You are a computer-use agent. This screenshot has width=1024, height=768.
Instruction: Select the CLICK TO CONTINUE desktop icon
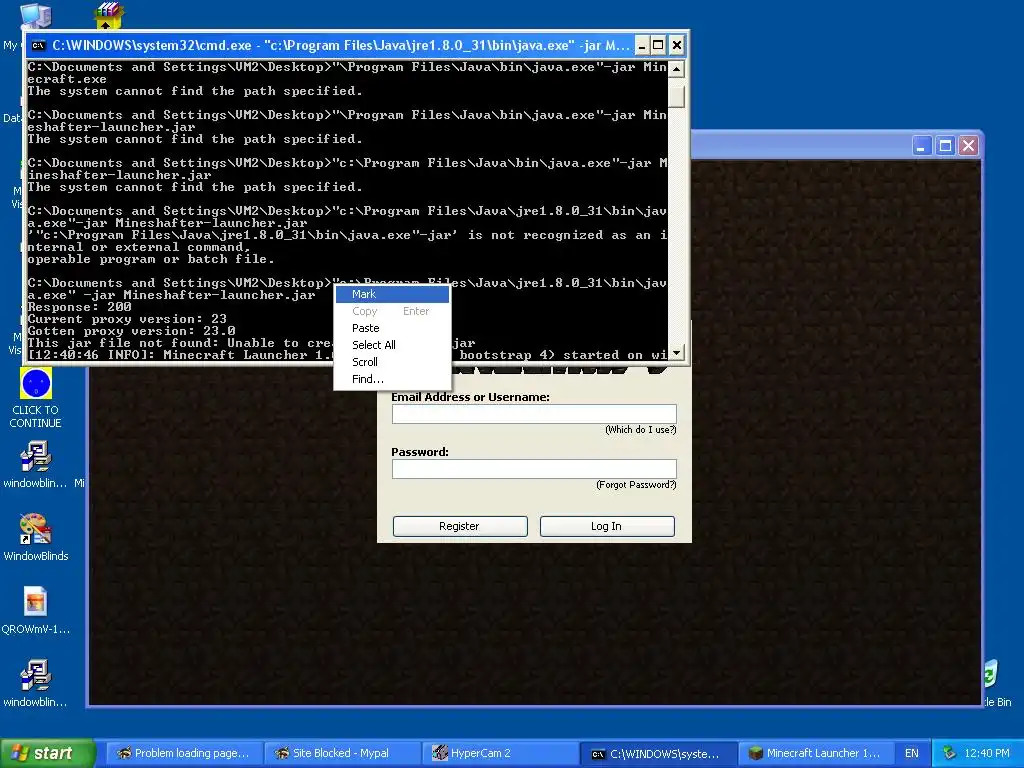[x=36, y=398]
